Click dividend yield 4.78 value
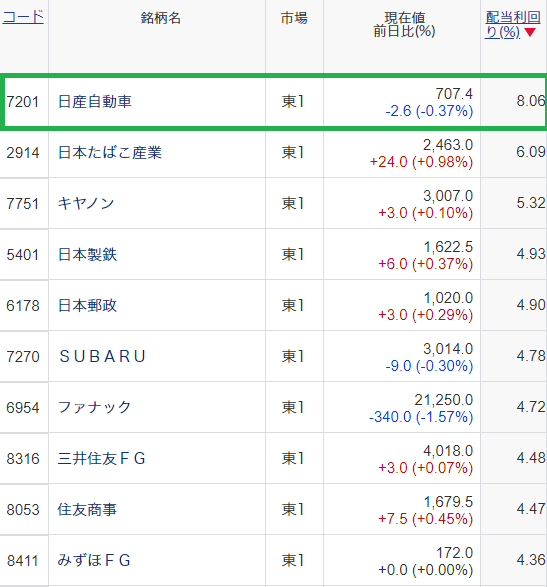This screenshot has height=587, width=547. tap(531, 355)
